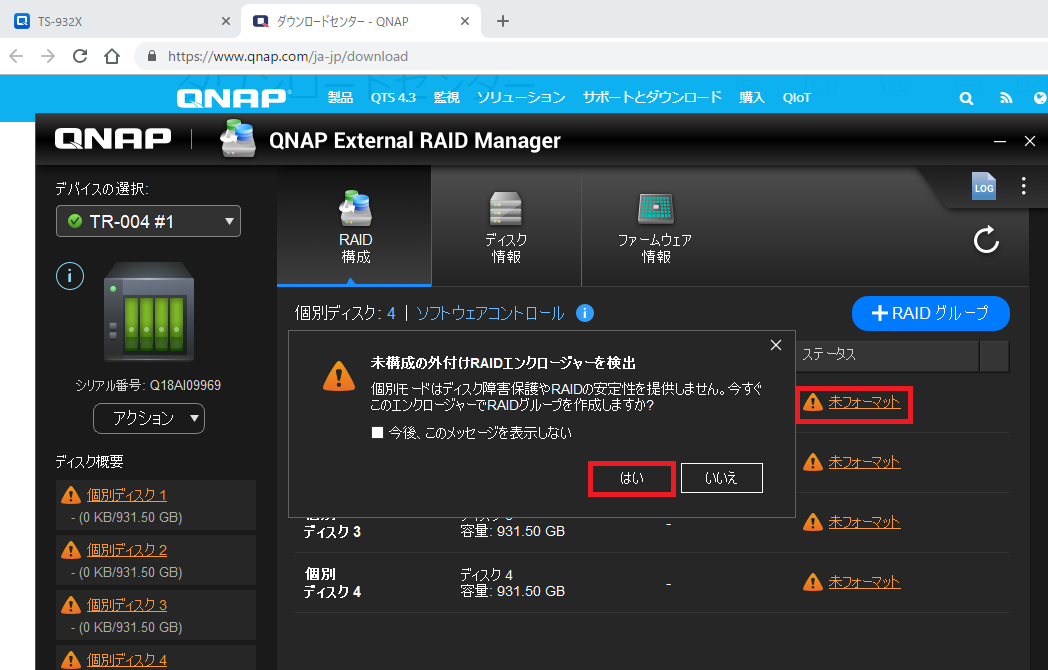
Task: Click the QNAP website search icon
Action: pos(966,98)
